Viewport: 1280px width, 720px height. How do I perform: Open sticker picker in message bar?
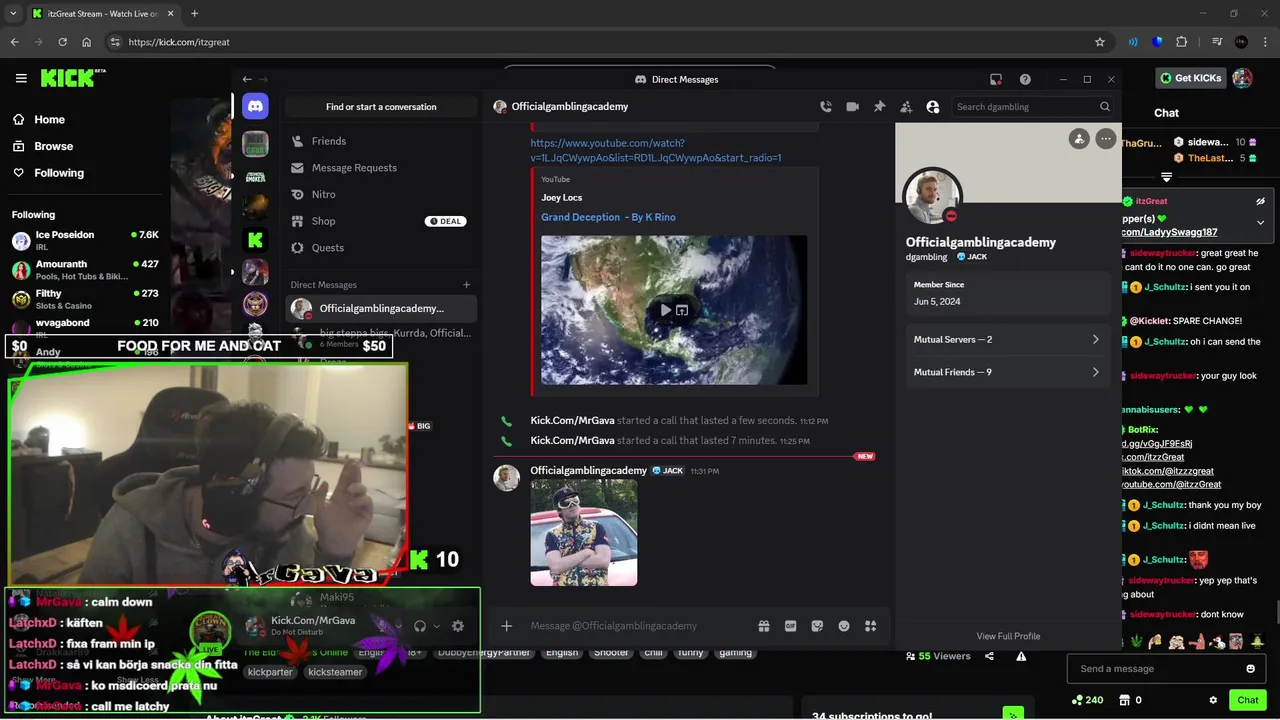[817, 626]
